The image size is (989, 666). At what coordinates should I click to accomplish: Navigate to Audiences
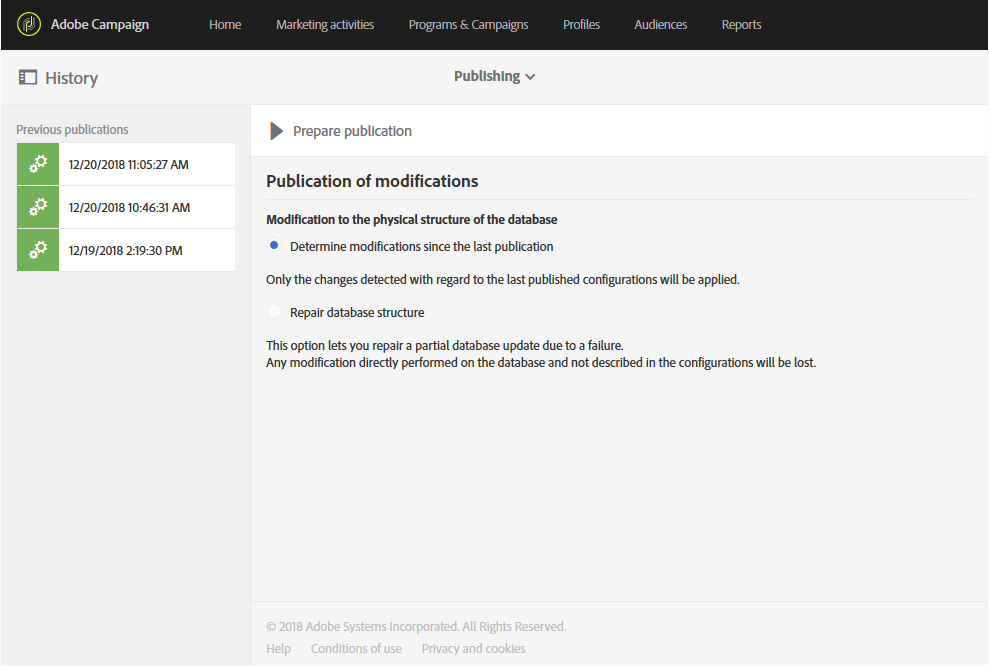click(x=660, y=24)
